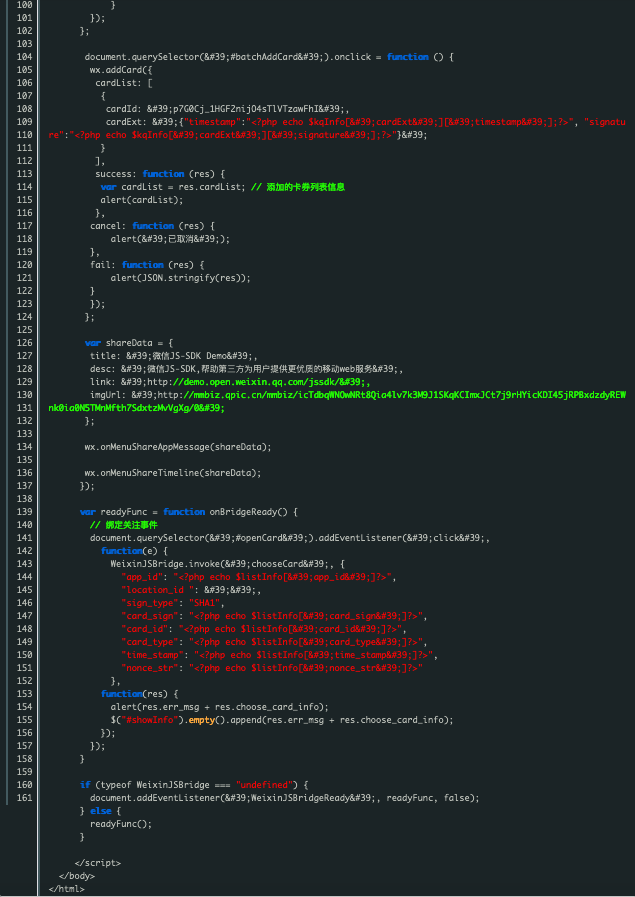Click the '} else {' line

(100, 811)
